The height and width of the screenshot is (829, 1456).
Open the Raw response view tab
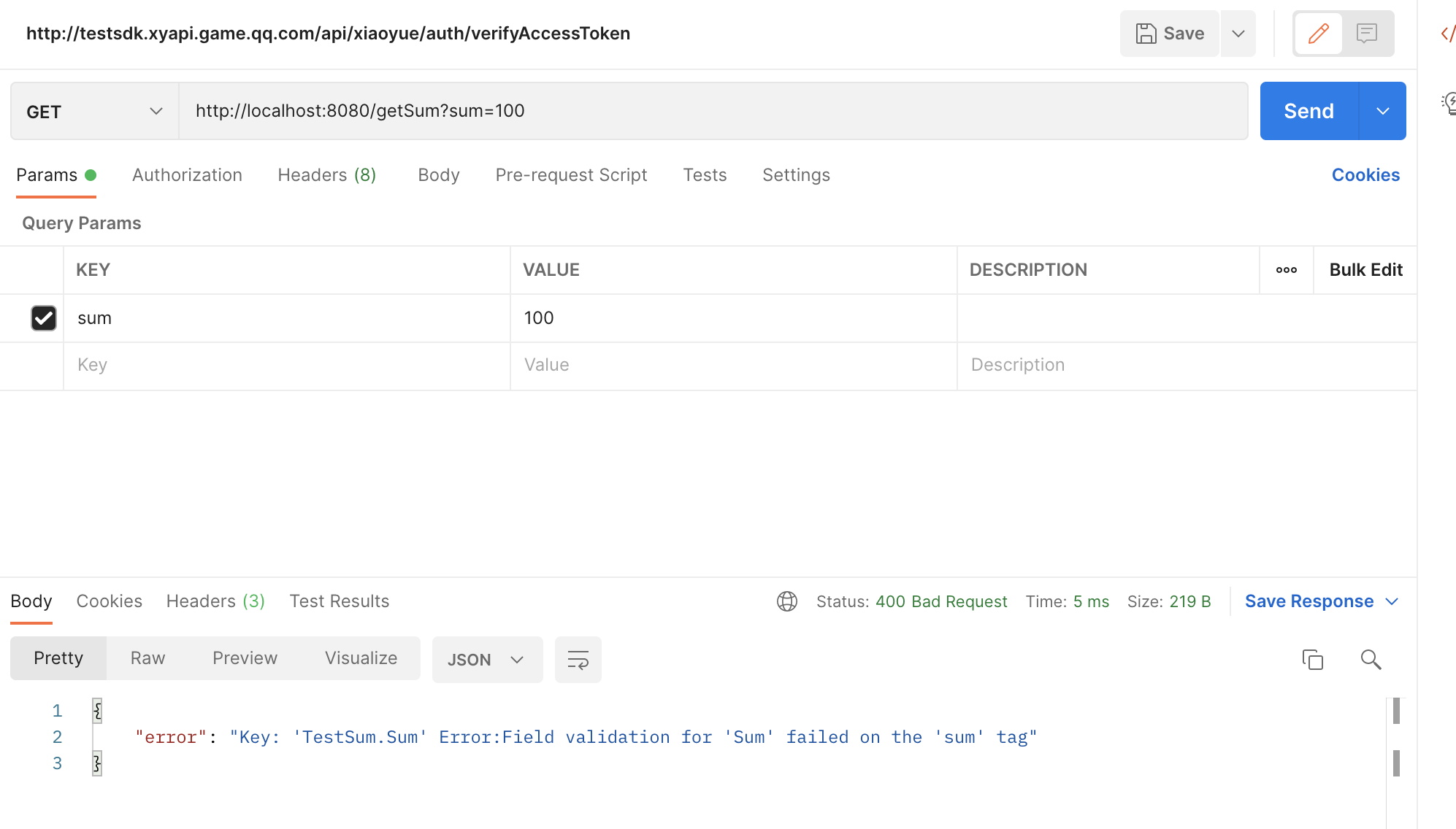tap(147, 658)
